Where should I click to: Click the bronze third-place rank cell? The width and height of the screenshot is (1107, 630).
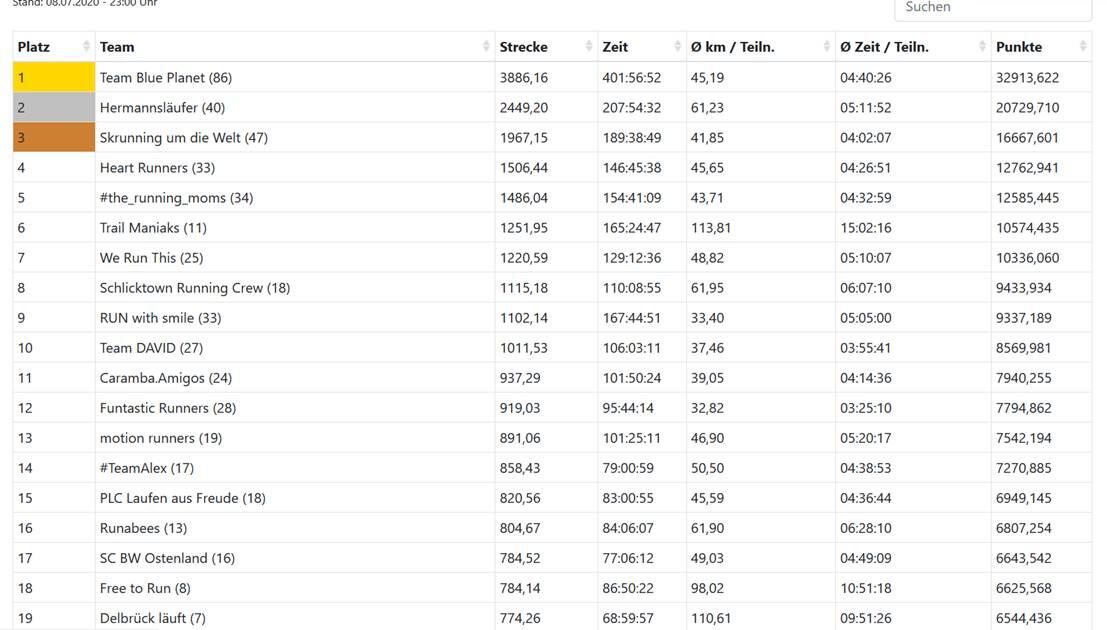54,137
